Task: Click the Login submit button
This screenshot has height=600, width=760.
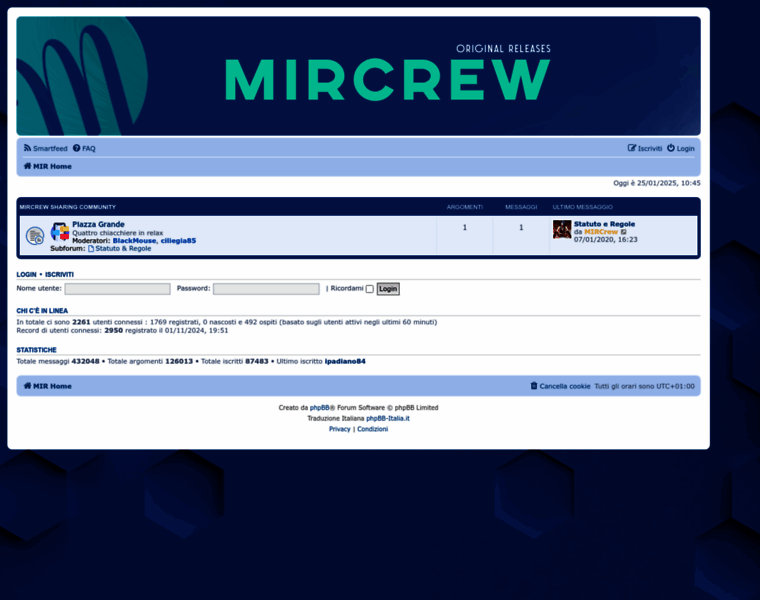Action: [388, 289]
